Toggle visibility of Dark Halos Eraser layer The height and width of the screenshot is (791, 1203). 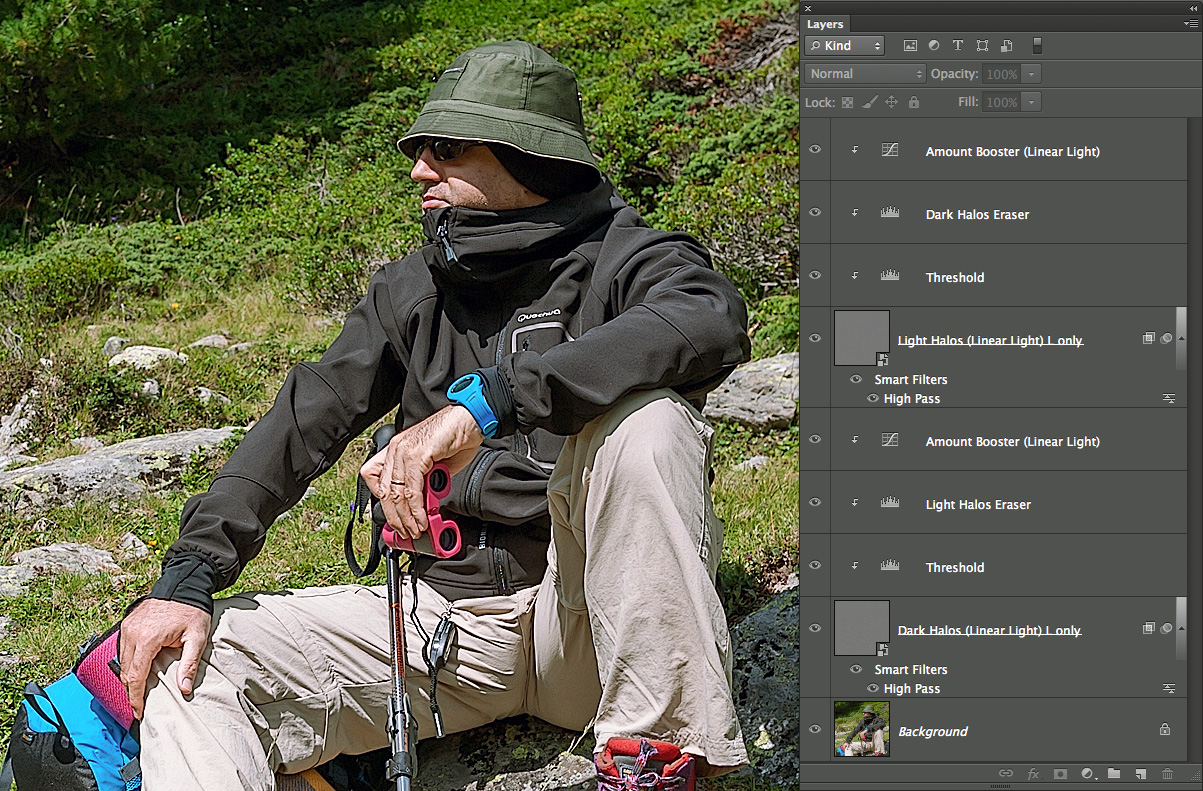point(815,213)
